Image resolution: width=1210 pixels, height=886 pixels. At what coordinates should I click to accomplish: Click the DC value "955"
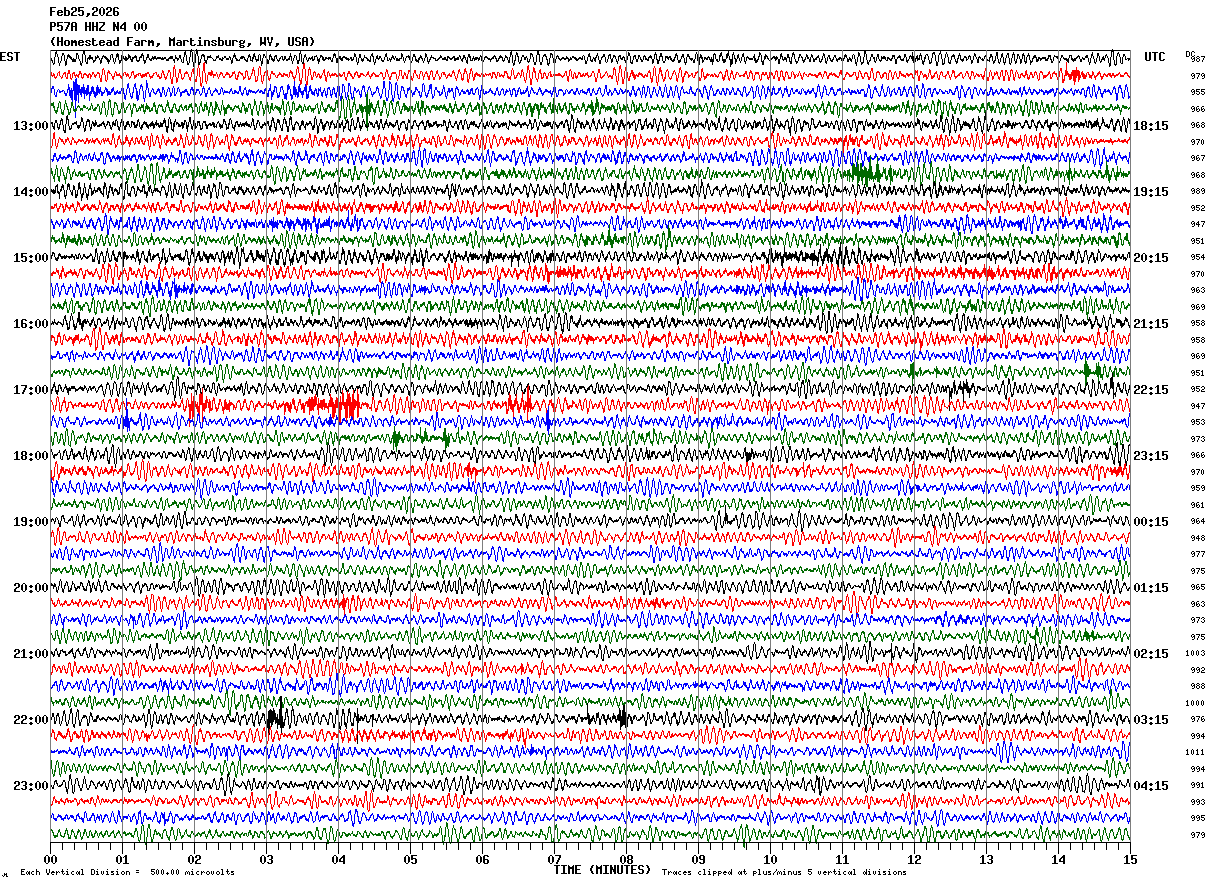tap(1198, 92)
